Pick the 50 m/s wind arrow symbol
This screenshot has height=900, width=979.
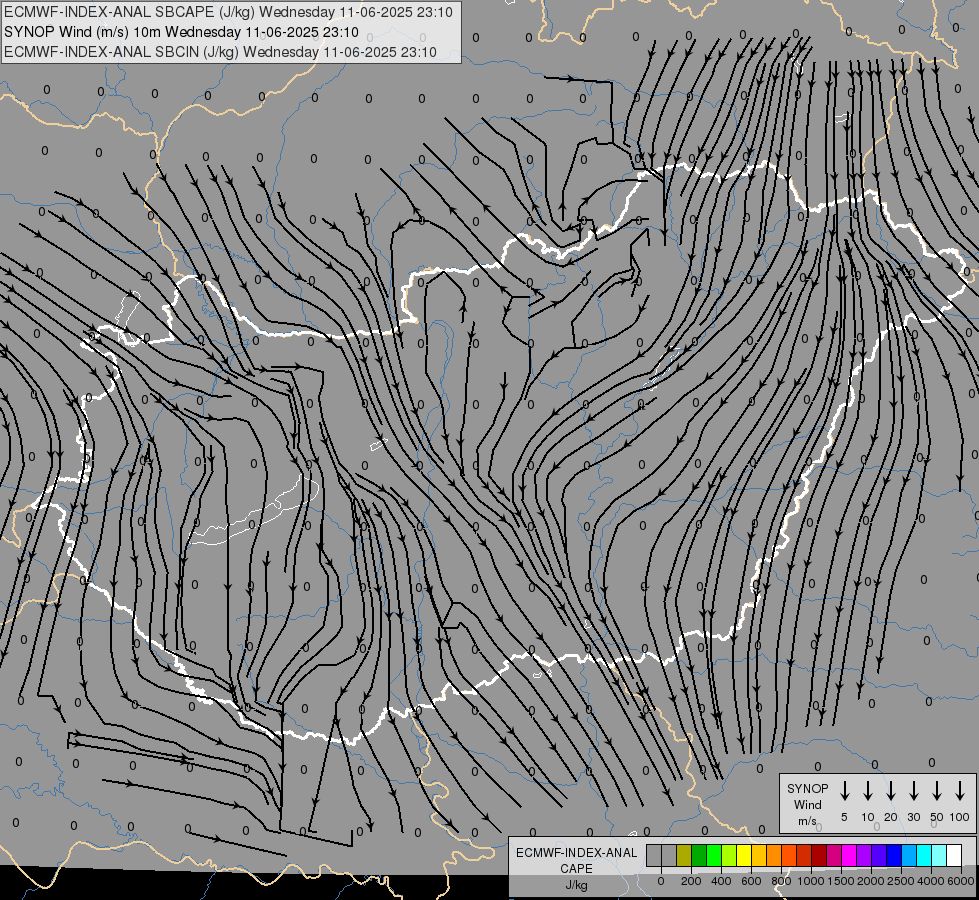(937, 791)
